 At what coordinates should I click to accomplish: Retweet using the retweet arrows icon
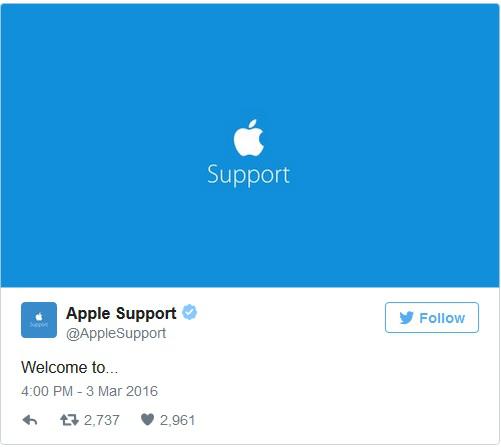[69, 420]
